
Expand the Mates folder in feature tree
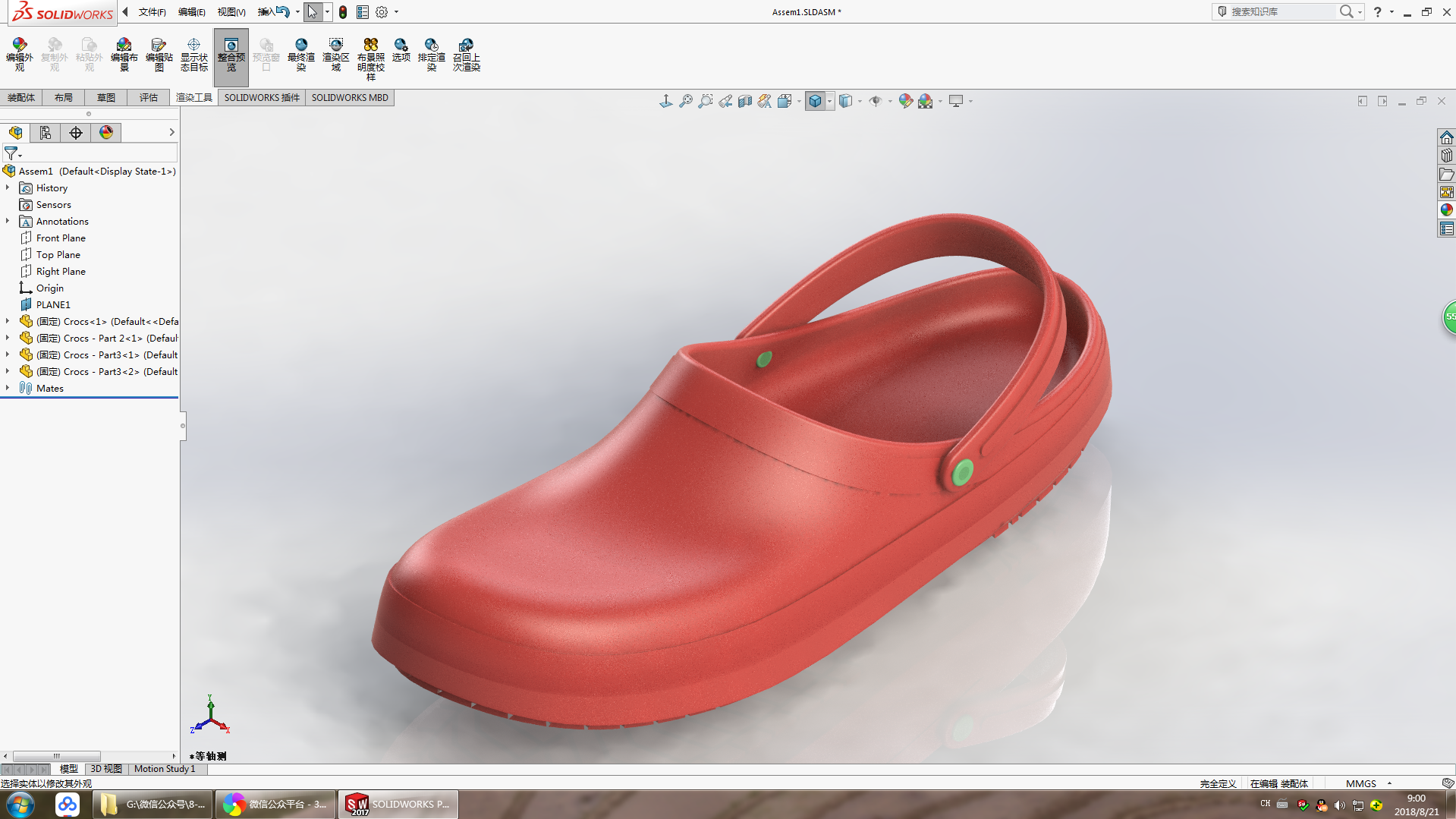click(8, 388)
